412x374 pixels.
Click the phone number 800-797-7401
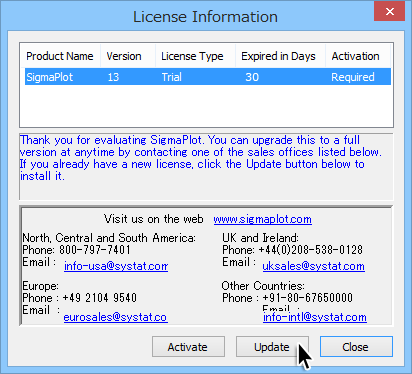click(x=95, y=250)
